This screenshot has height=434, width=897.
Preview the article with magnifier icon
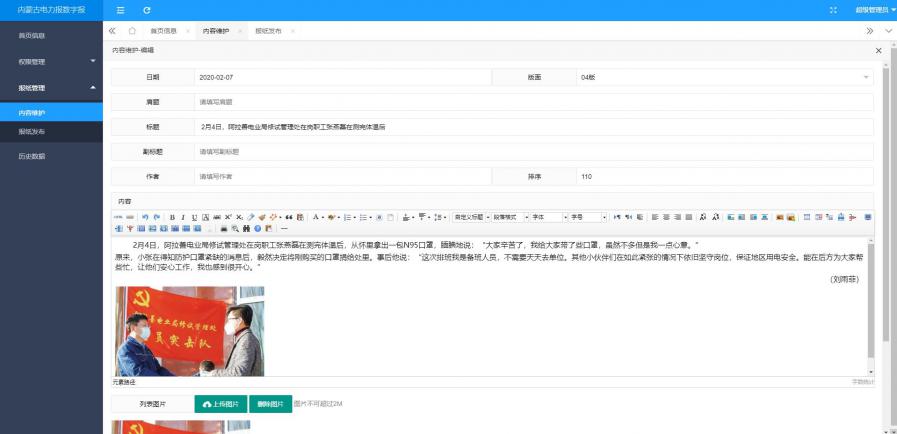[x=235, y=228]
